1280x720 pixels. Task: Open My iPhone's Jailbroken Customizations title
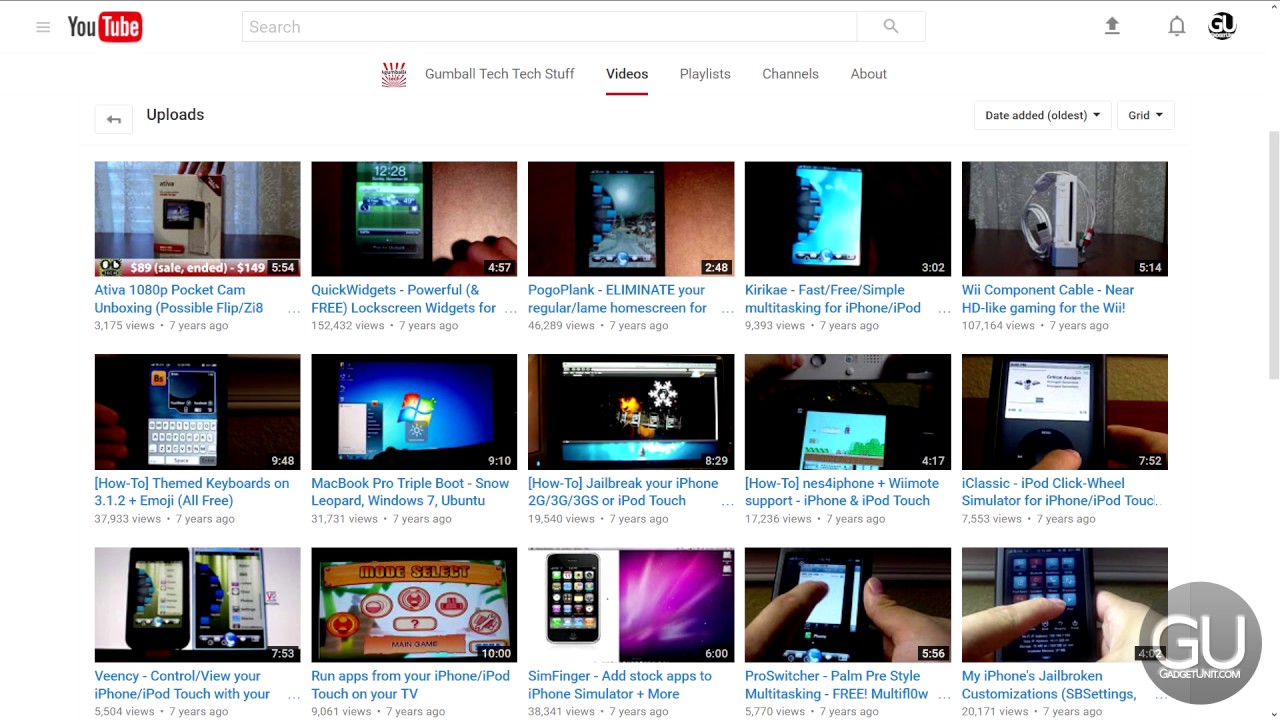(x=1049, y=685)
